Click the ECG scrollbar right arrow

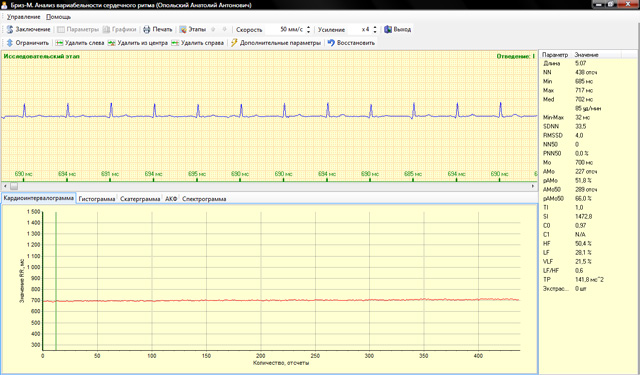[x=533, y=186]
